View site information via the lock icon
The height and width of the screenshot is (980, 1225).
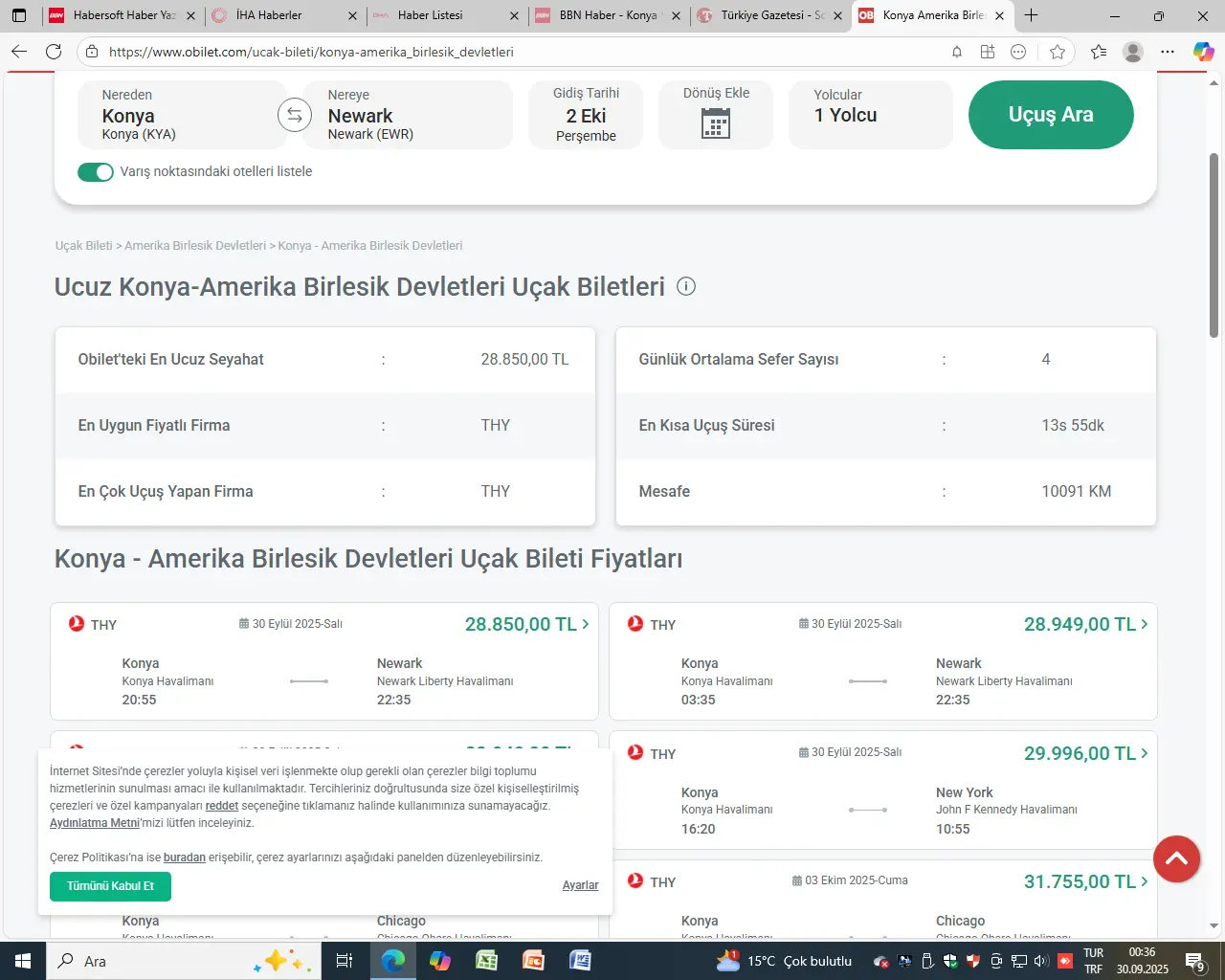(x=92, y=52)
